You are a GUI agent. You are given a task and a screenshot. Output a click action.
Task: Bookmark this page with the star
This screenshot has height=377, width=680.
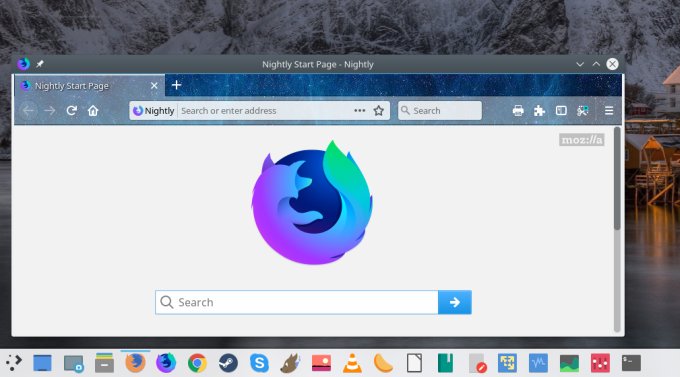pyautogui.click(x=379, y=111)
